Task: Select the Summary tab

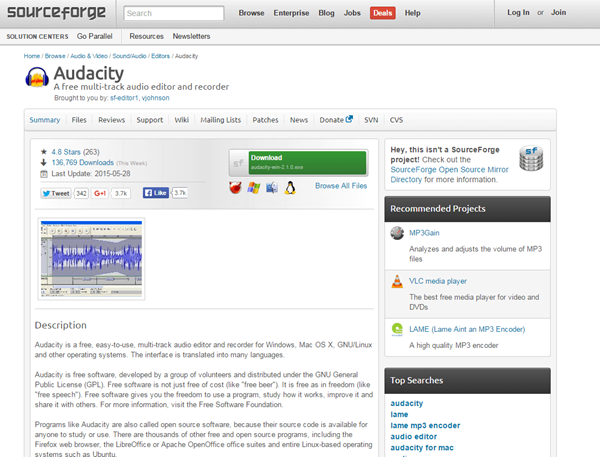Action: (45, 120)
